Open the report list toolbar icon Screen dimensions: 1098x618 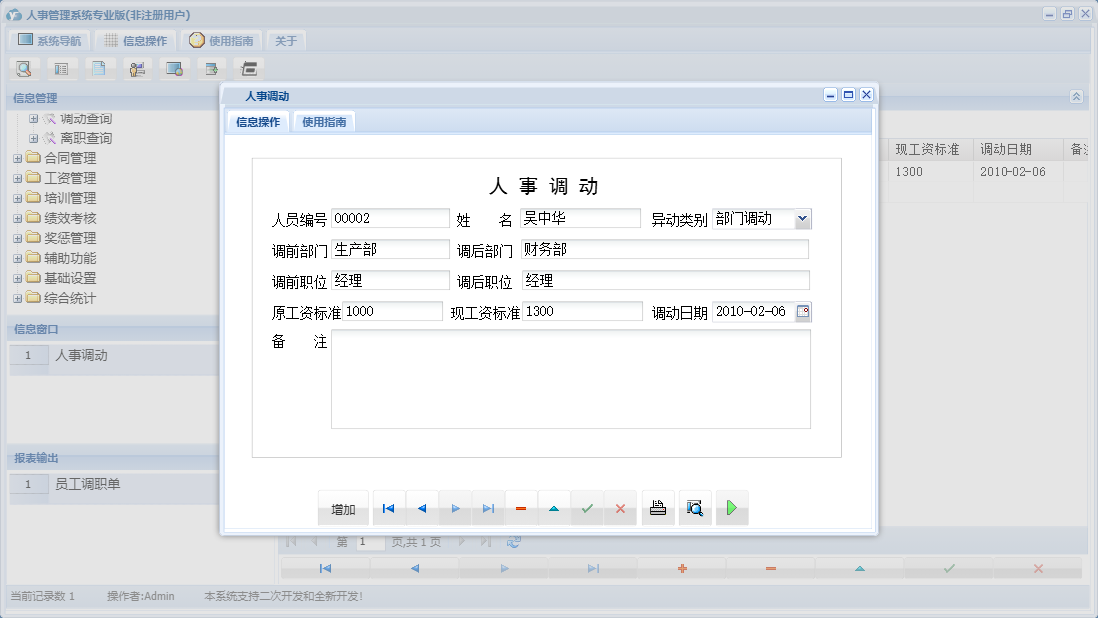61,68
